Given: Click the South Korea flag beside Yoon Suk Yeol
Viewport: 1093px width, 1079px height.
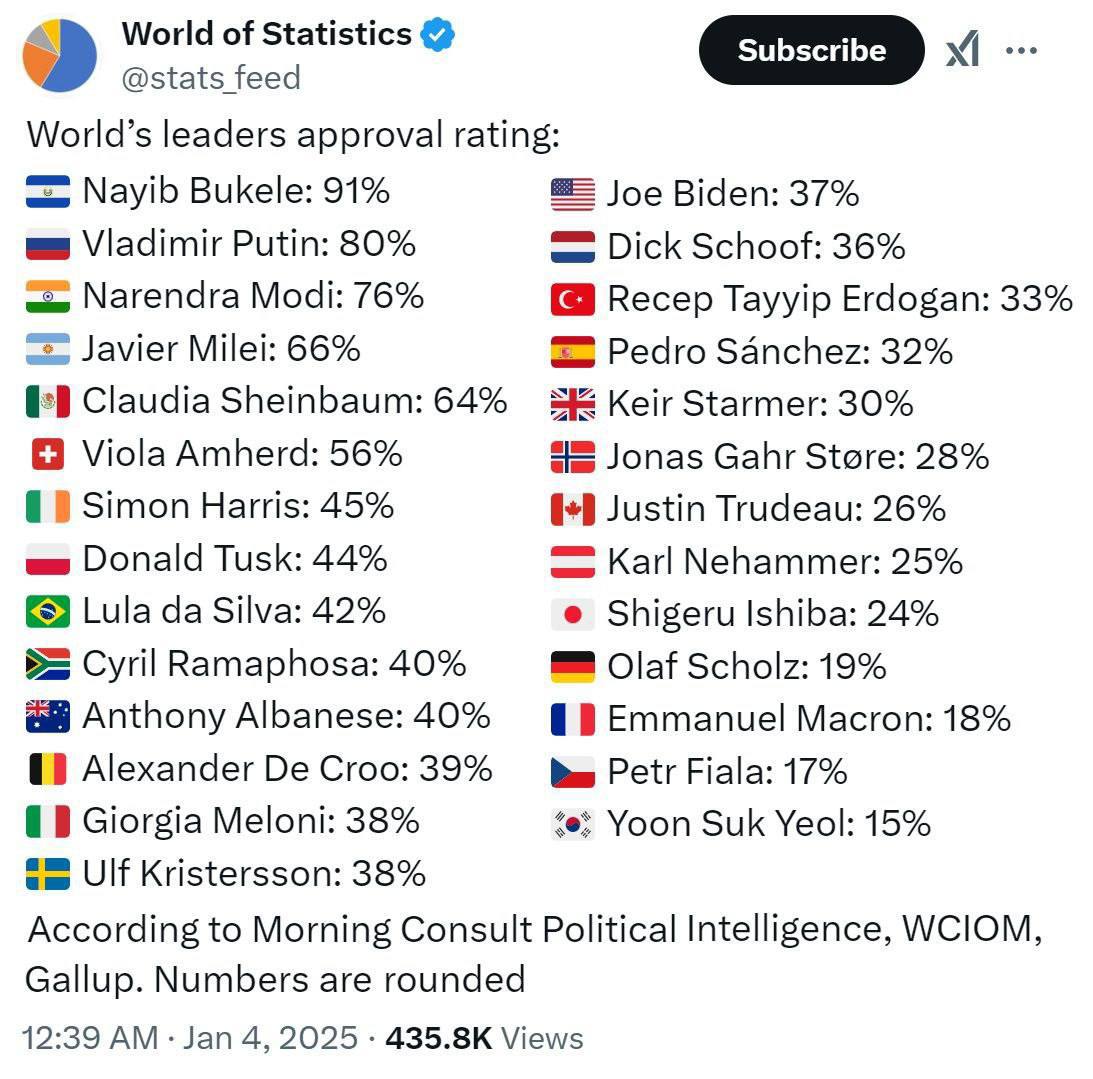Looking at the screenshot, I should [573, 824].
